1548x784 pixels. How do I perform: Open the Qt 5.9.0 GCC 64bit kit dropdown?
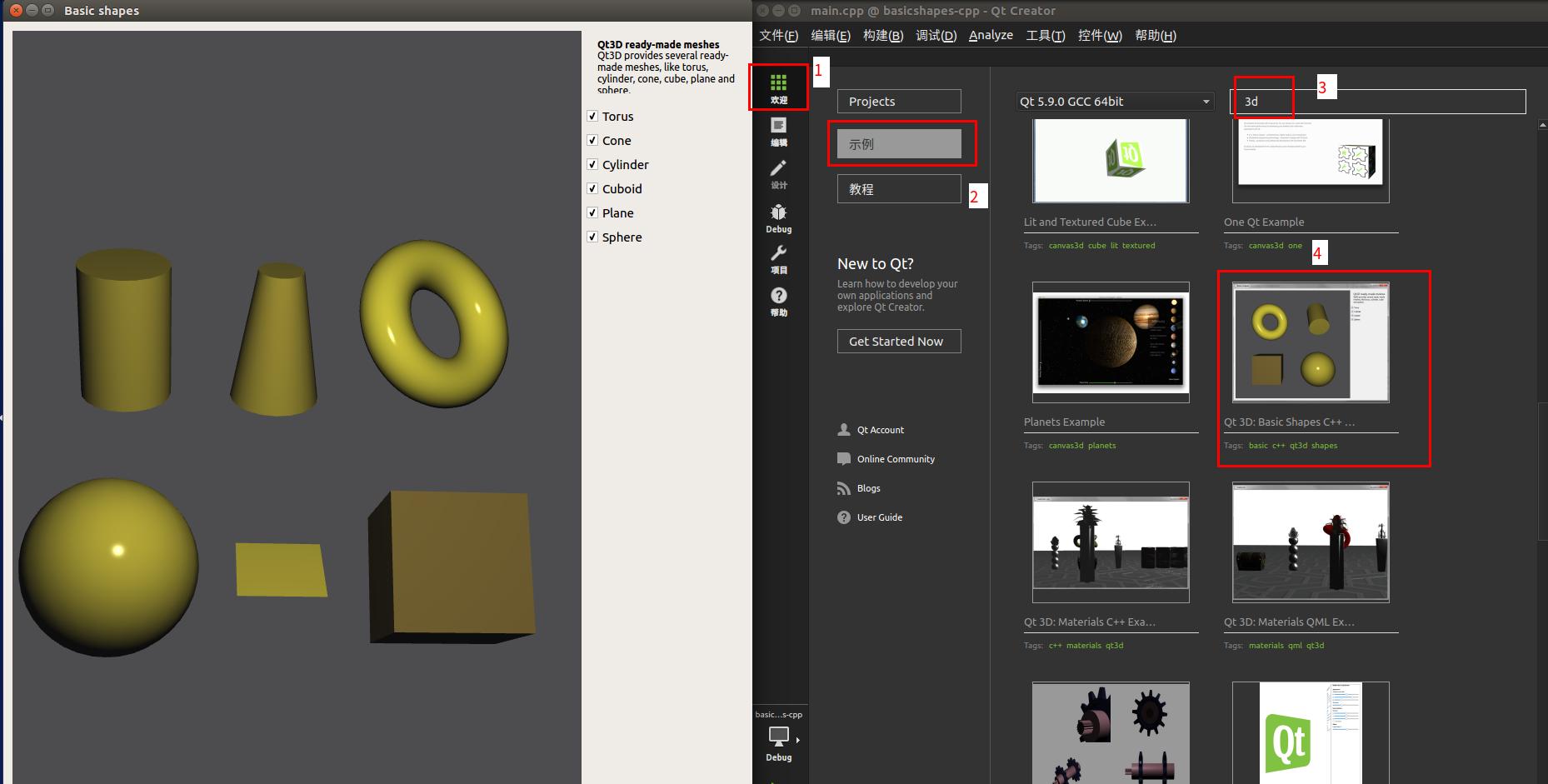tap(1115, 102)
